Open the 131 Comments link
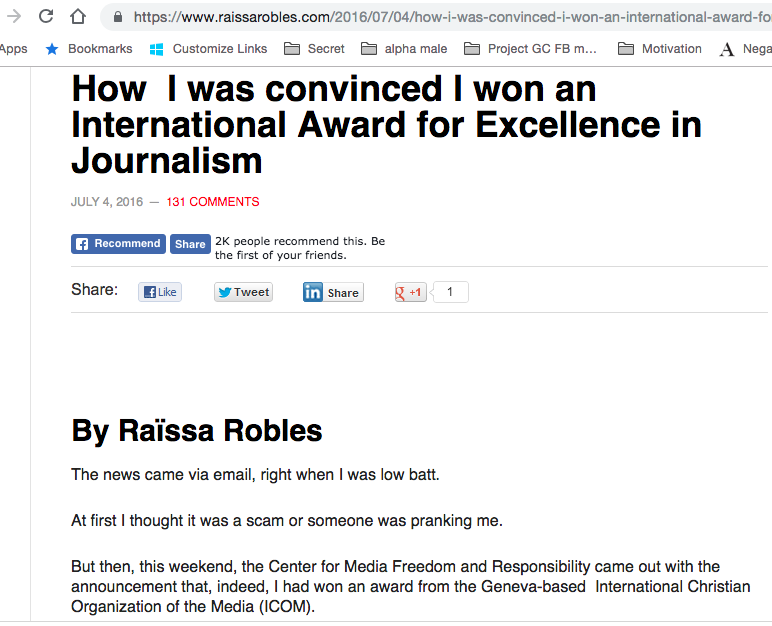Viewport: 772px width, 626px height. [213, 202]
